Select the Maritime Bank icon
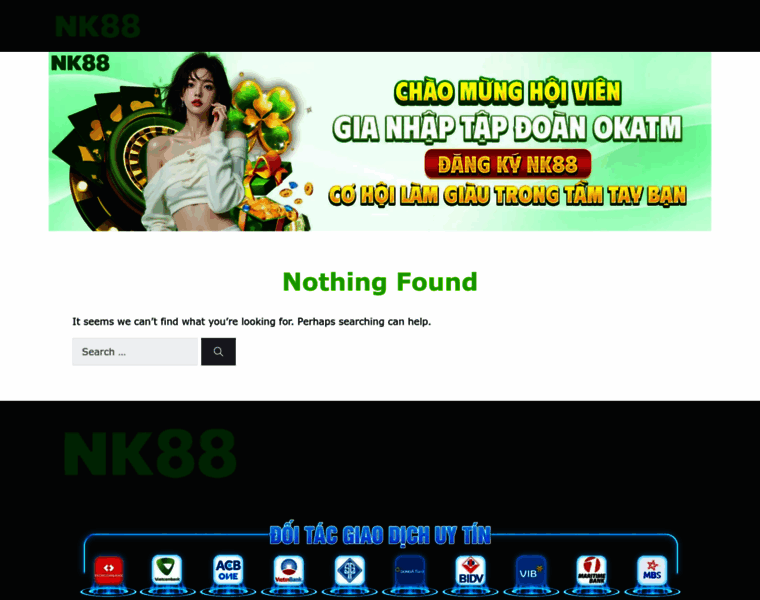The height and width of the screenshot is (600, 760). [591, 570]
